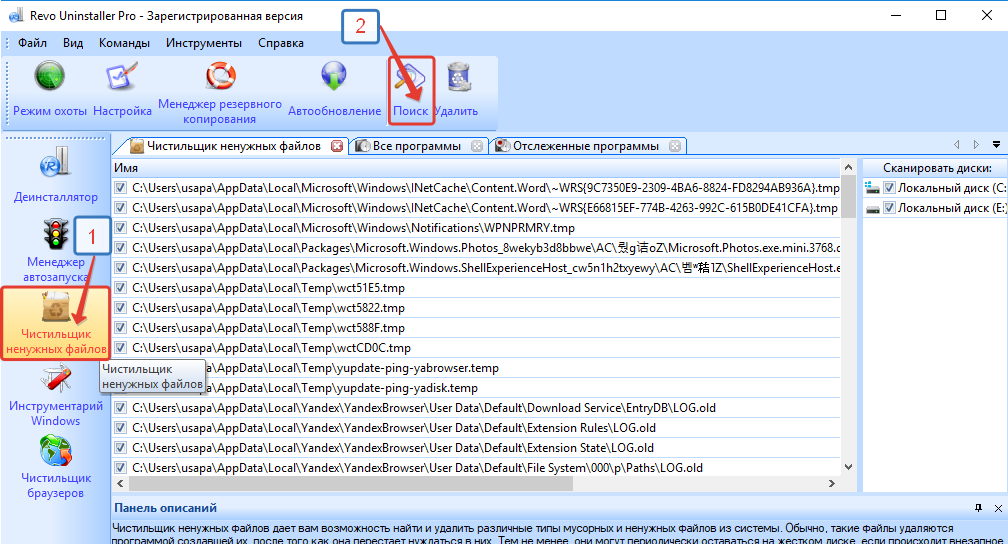The width and height of the screenshot is (1008, 544).
Task: Toggle checkbox for Download Service EntryDB LOG.old
Action: click(x=120, y=408)
